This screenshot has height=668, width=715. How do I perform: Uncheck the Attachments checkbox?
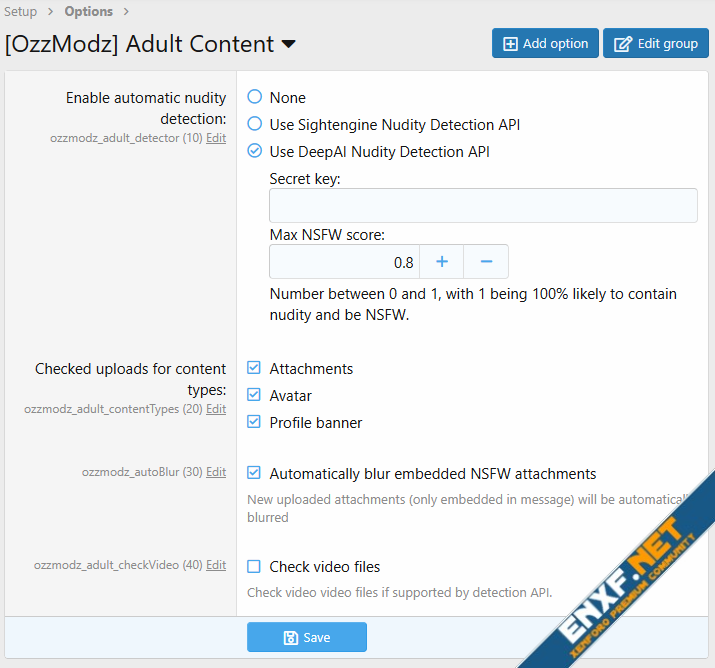coord(255,368)
